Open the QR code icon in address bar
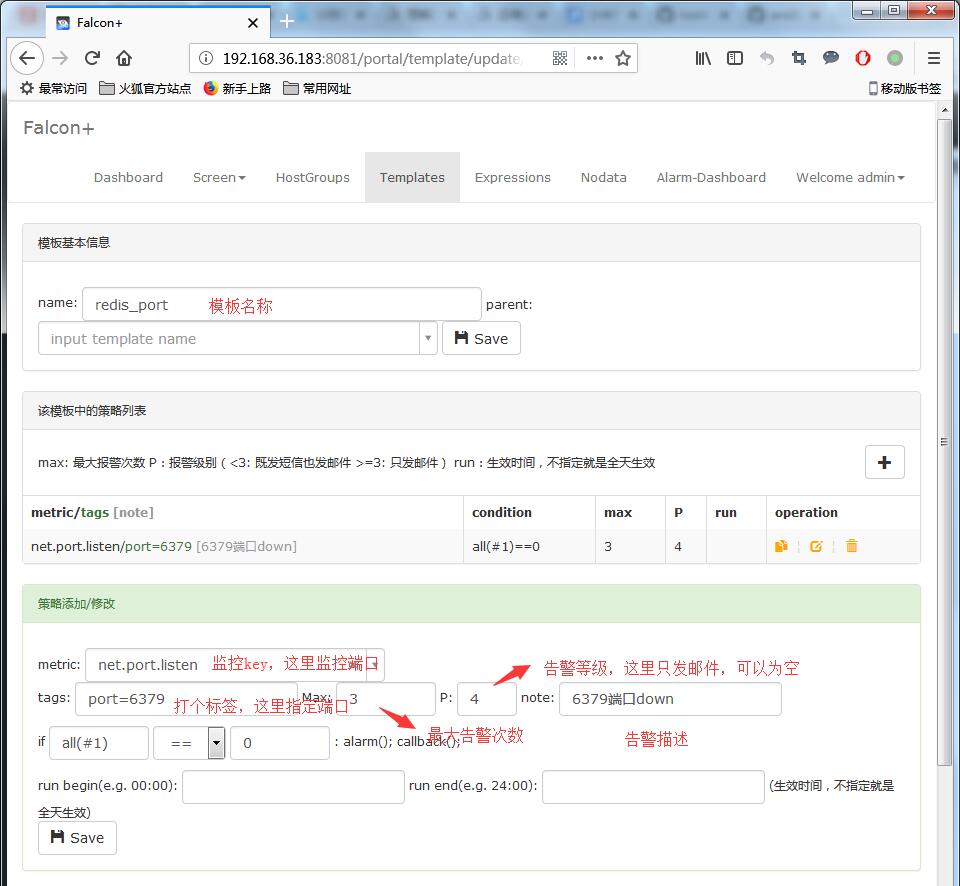The width and height of the screenshot is (960, 886). click(560, 58)
